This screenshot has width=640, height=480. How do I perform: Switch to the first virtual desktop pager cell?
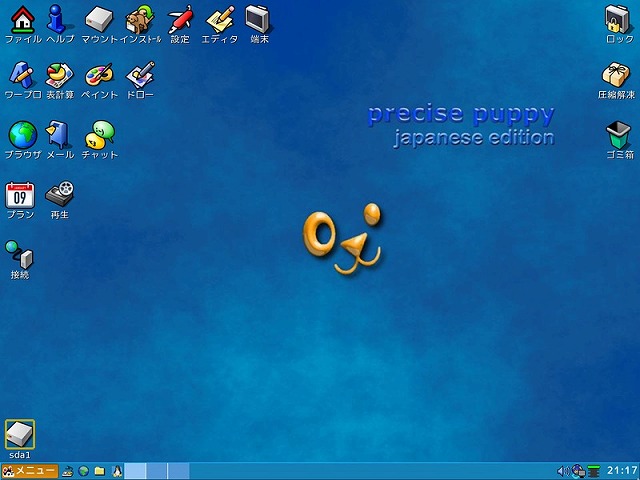click(x=135, y=471)
